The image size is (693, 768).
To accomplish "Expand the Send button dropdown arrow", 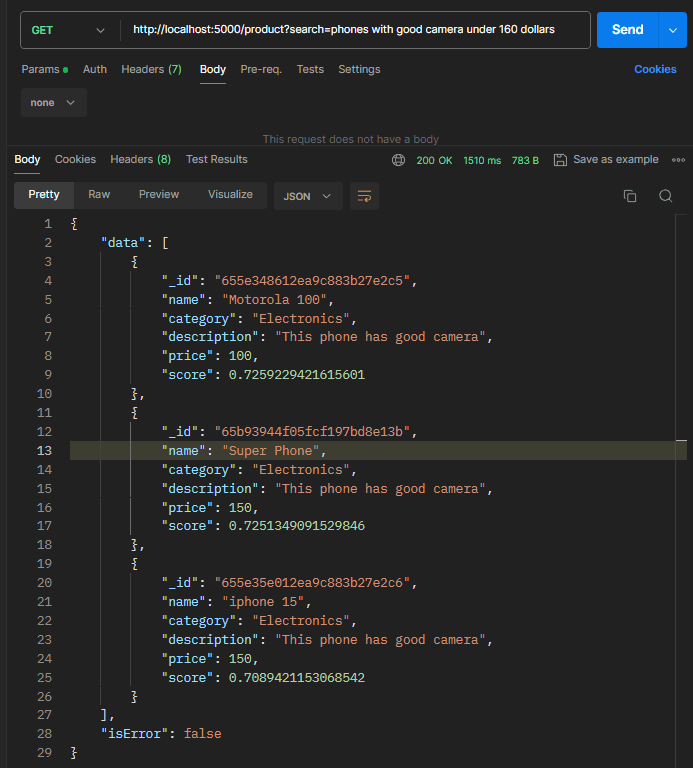I will pos(672,30).
